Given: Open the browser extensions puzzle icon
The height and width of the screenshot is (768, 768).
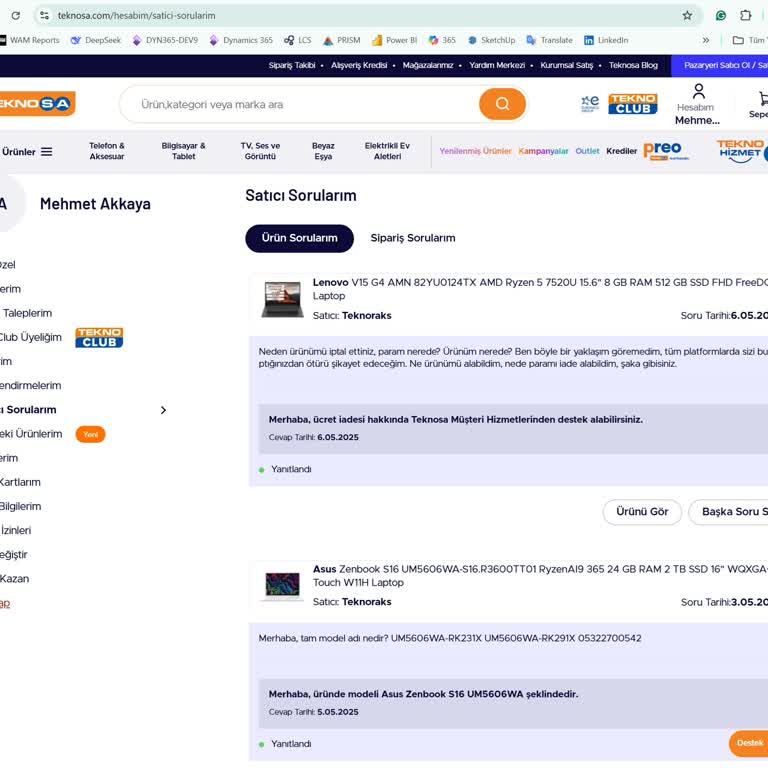Looking at the screenshot, I should coord(746,15).
